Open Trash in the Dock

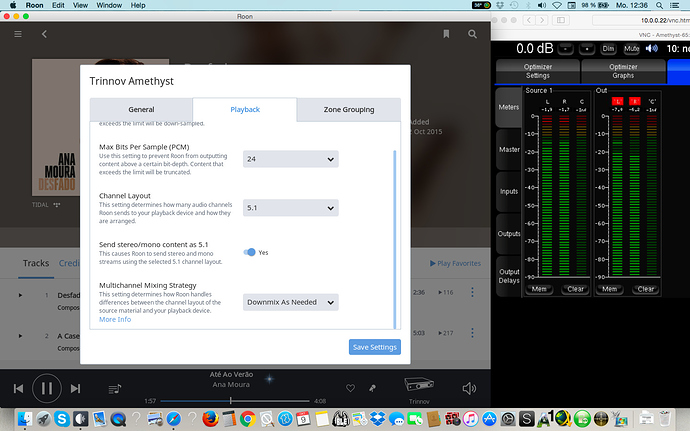click(x=664, y=419)
